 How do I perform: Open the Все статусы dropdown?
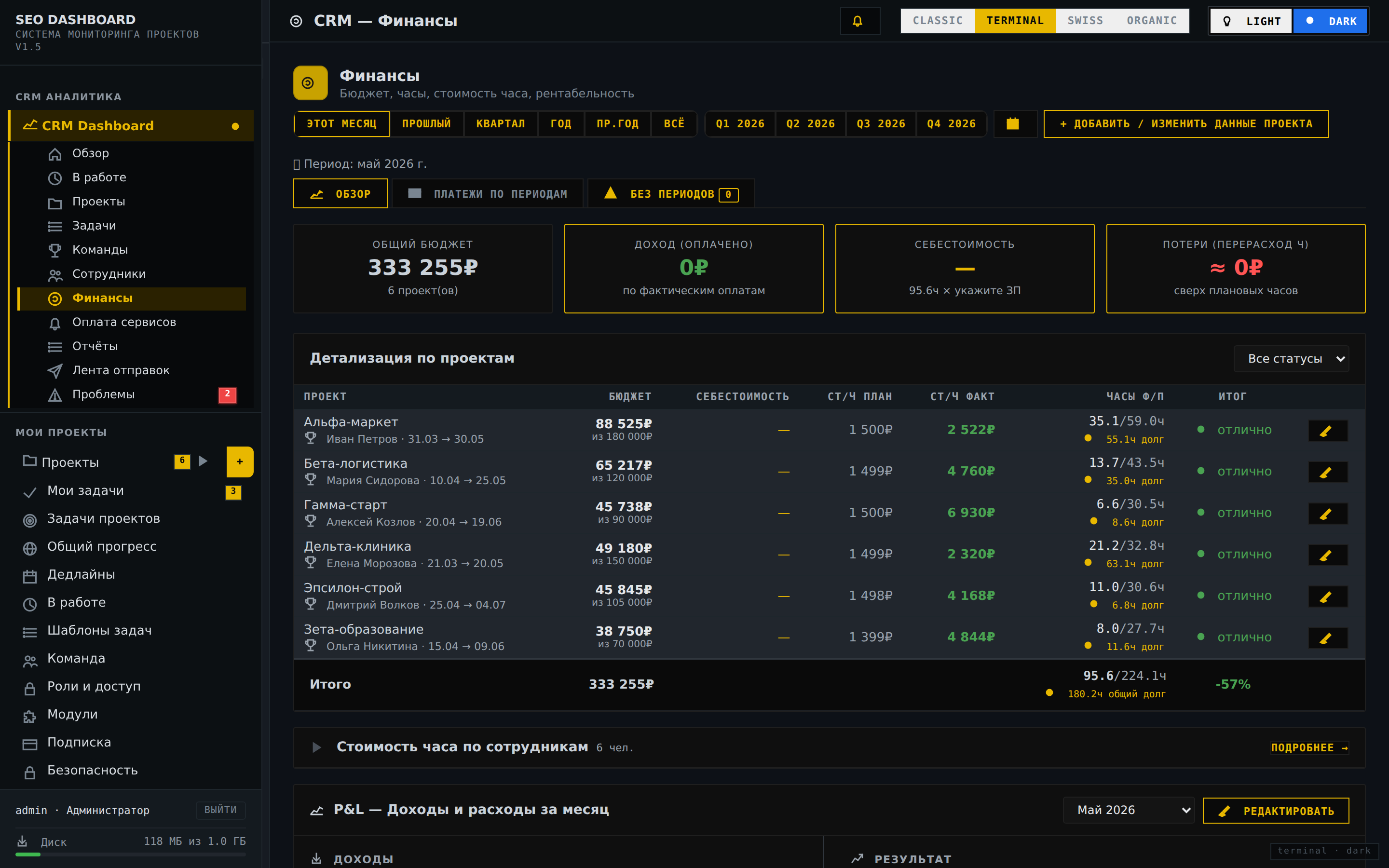pyautogui.click(x=1291, y=359)
